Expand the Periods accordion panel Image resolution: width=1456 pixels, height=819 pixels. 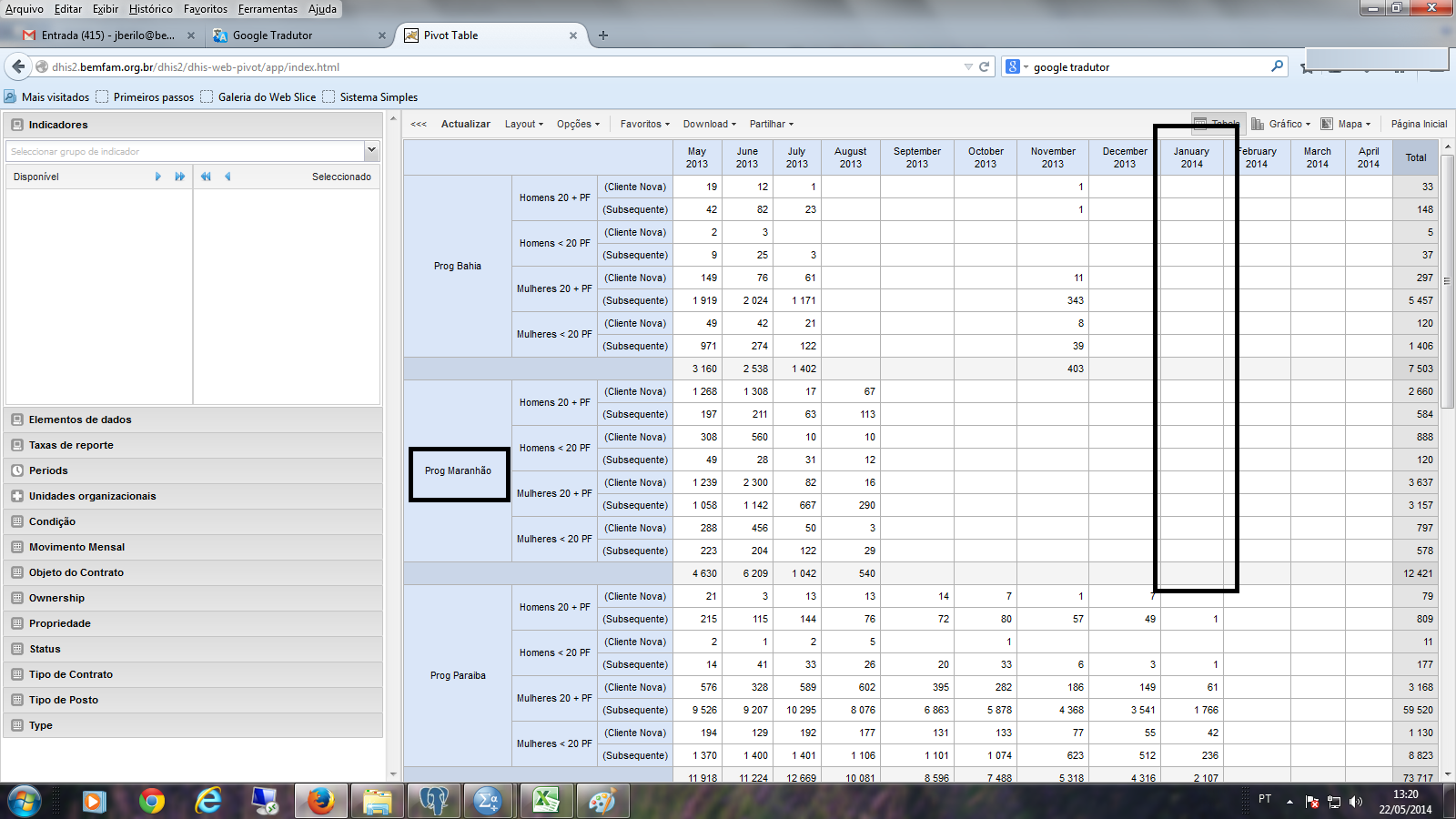(48, 470)
